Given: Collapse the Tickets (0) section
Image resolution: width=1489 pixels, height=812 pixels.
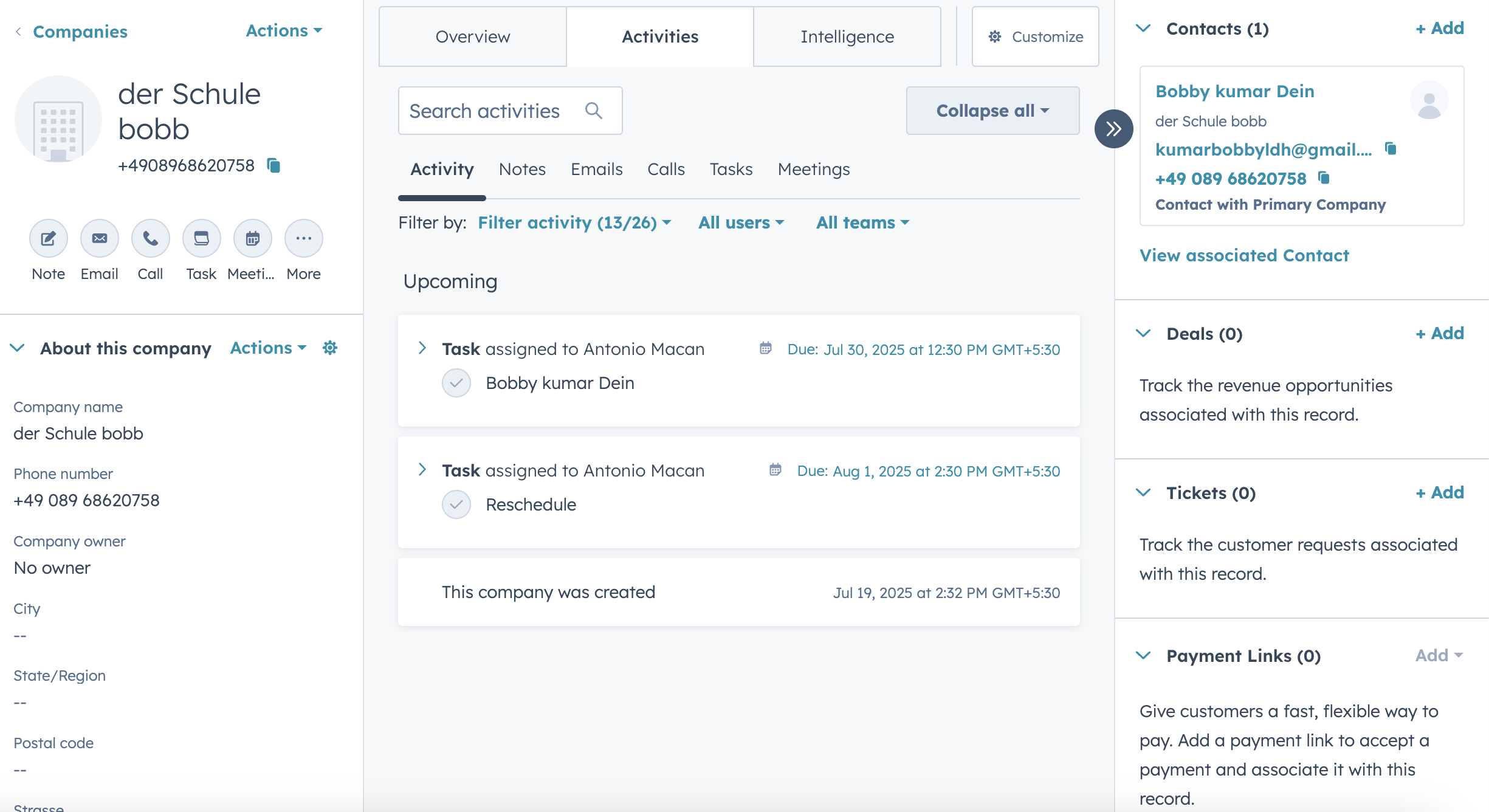Looking at the screenshot, I should tap(1143, 493).
